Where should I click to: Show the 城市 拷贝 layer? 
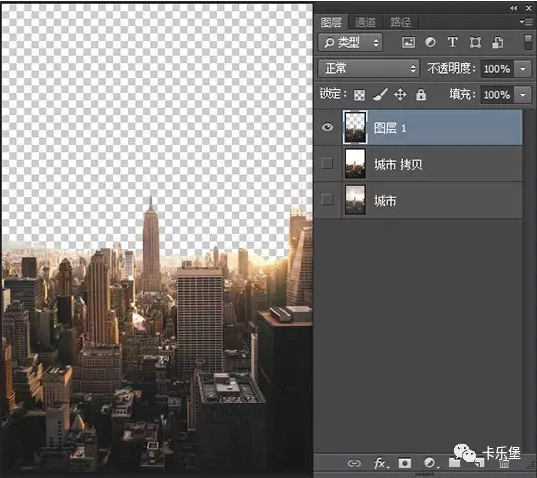point(327,163)
